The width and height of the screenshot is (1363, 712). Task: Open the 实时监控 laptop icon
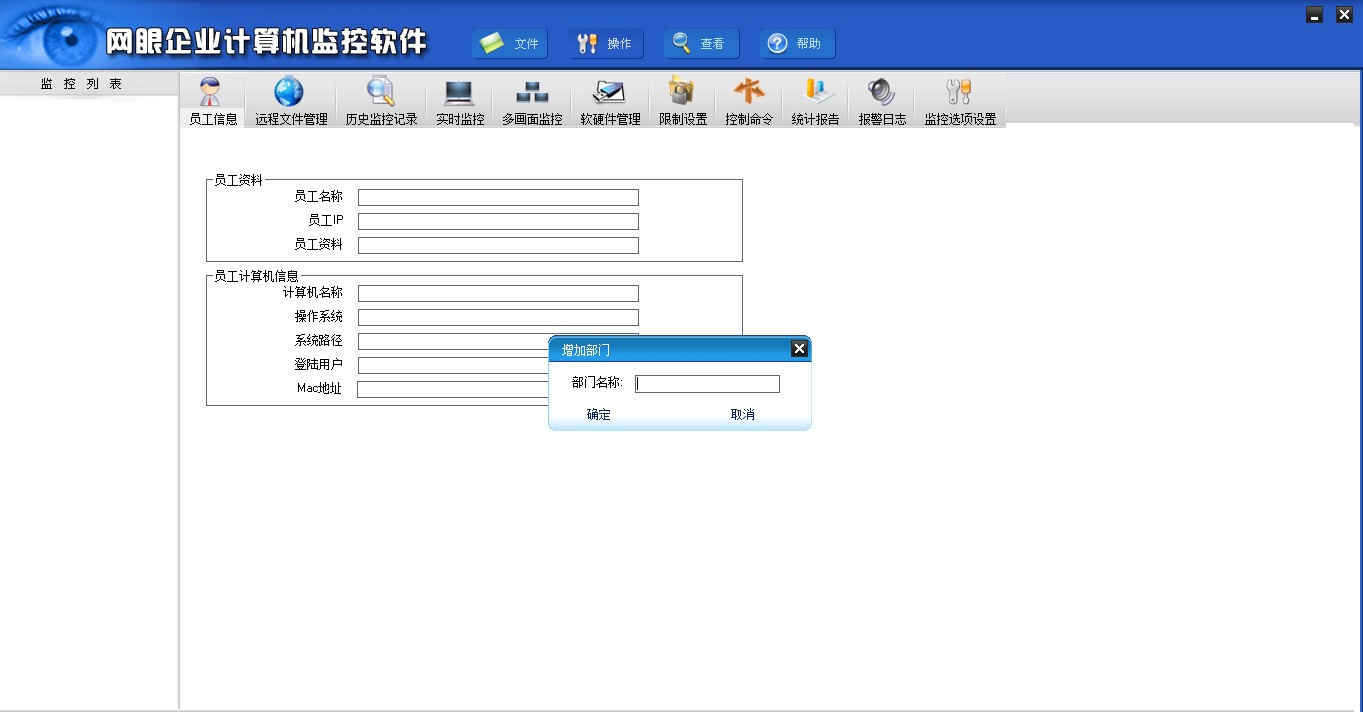coord(459,92)
